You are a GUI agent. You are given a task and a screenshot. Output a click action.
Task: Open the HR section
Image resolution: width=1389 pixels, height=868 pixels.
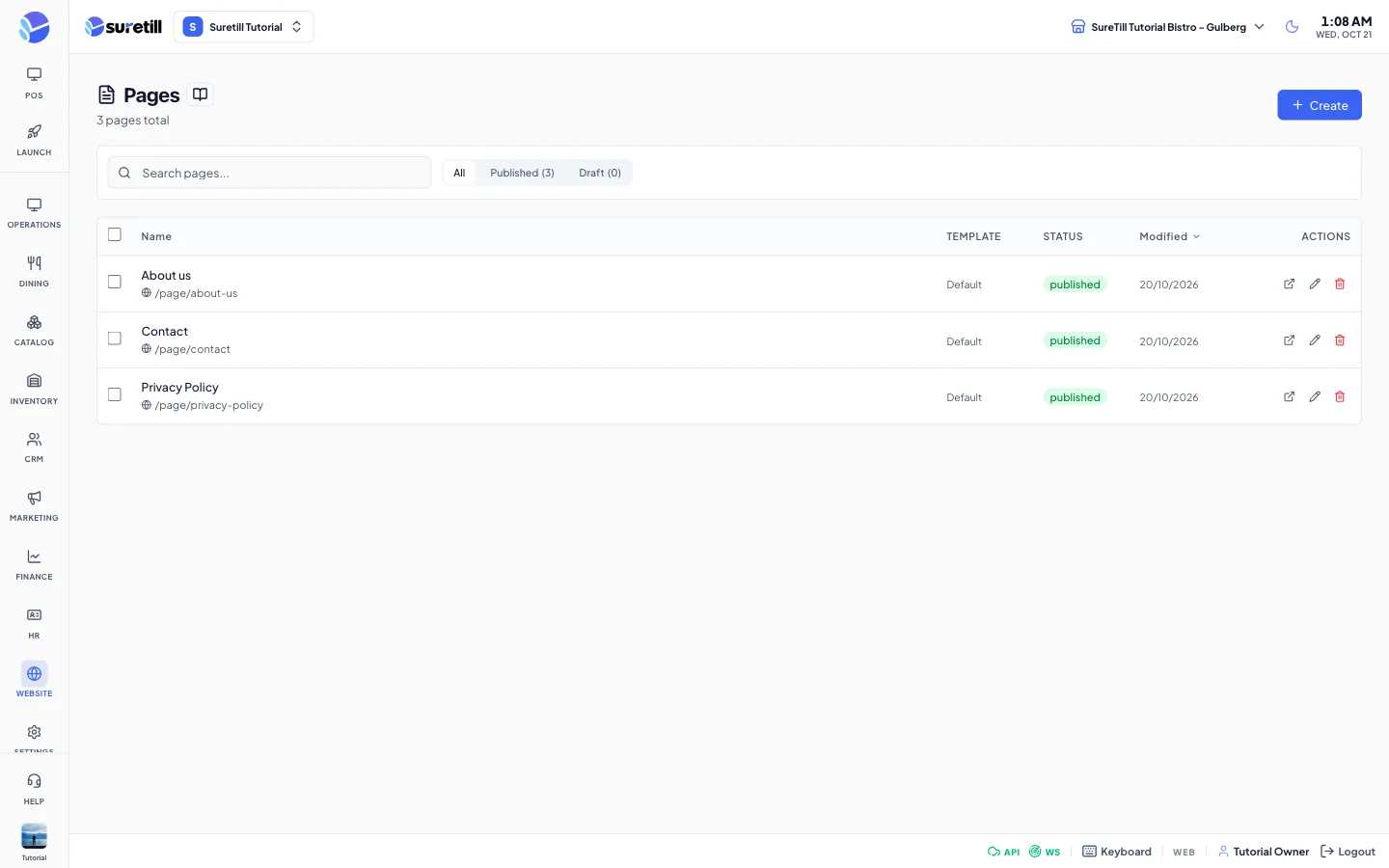[34, 624]
